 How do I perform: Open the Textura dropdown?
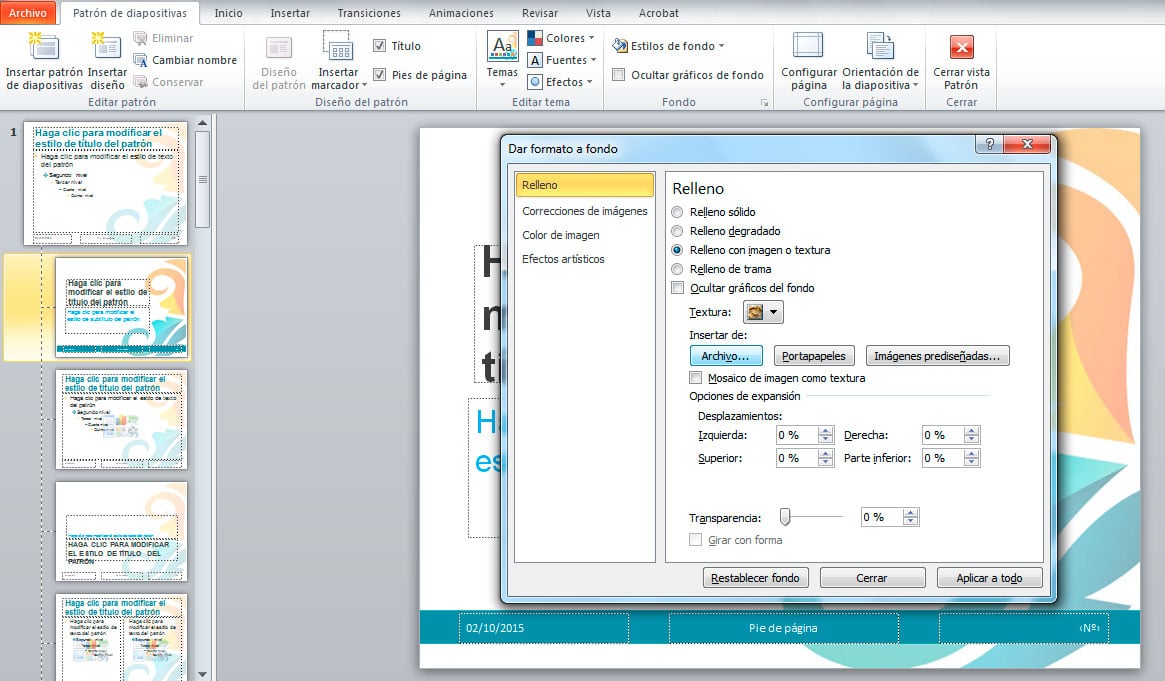[763, 312]
